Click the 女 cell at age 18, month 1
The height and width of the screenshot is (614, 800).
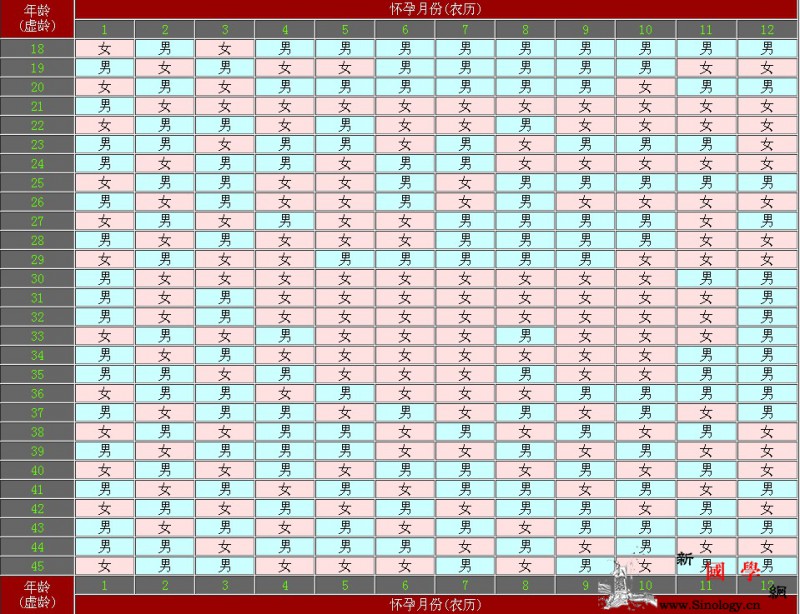coord(105,49)
